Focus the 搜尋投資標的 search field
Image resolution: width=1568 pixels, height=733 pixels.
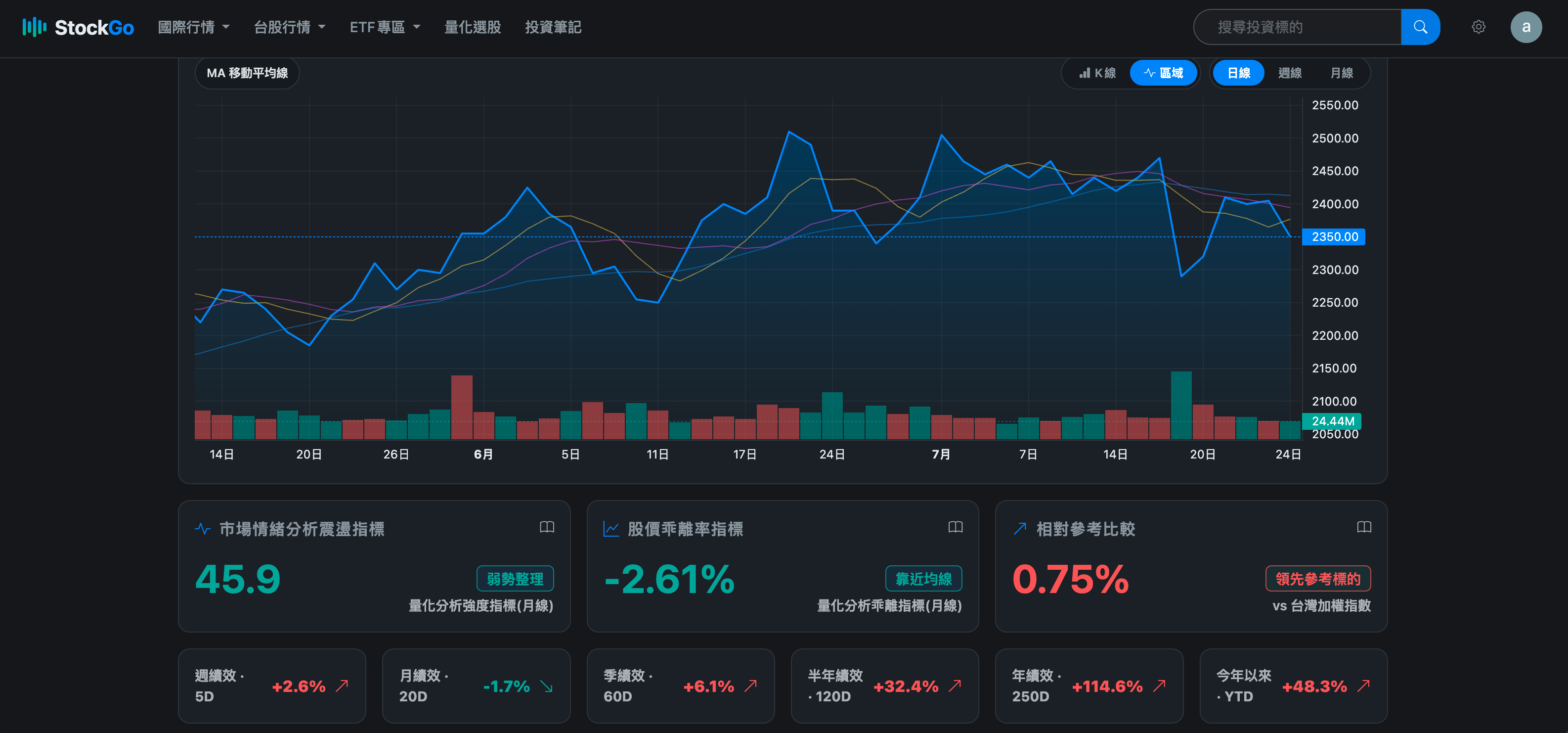pyautogui.click(x=1297, y=27)
